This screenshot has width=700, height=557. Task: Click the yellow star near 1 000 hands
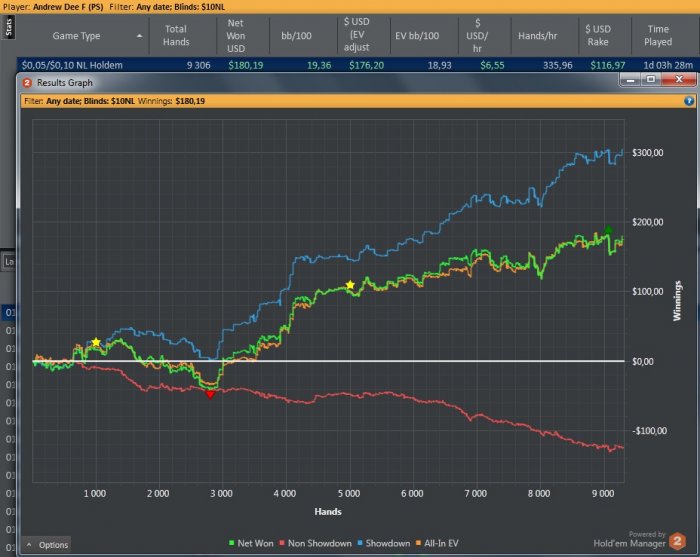[96, 342]
